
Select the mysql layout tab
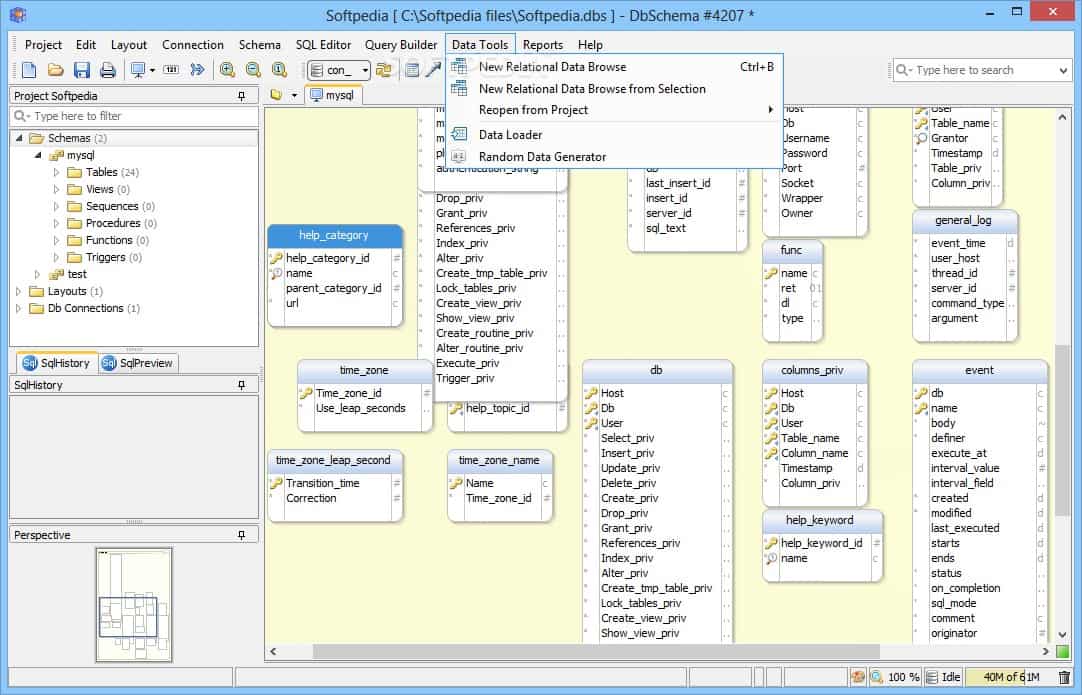click(x=333, y=95)
